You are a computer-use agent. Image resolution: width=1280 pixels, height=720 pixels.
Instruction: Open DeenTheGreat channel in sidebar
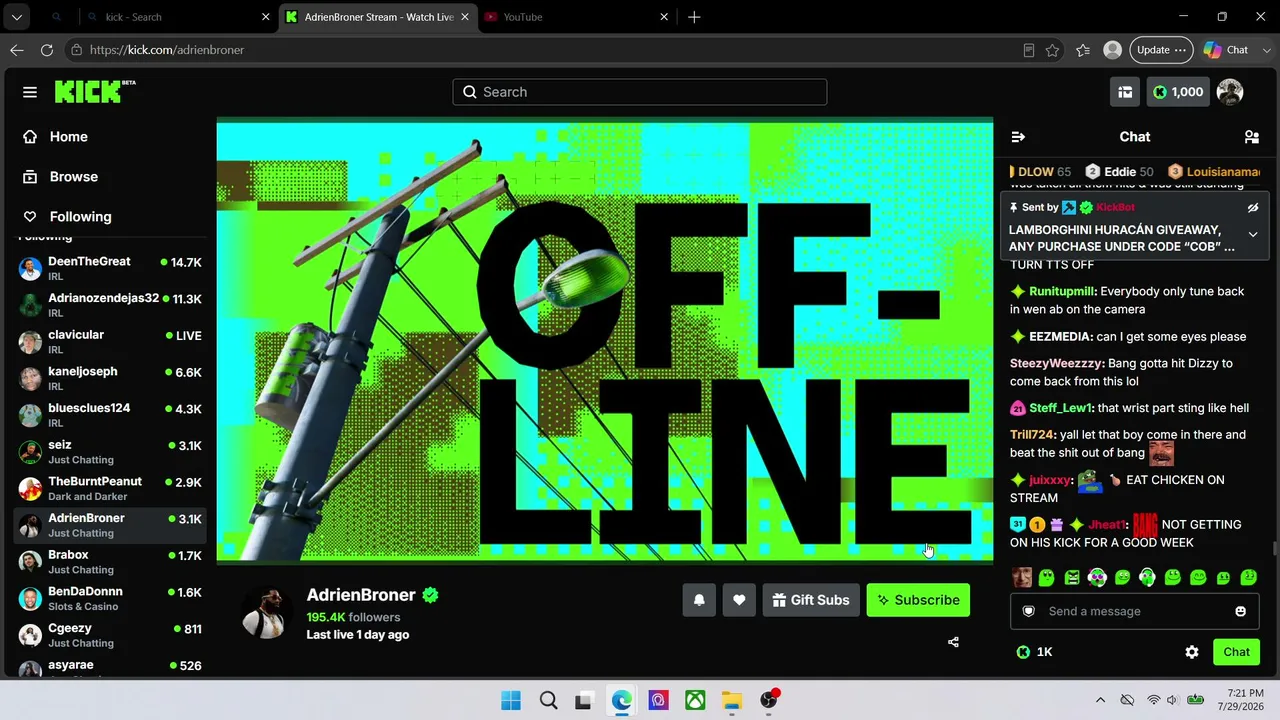[110, 268]
